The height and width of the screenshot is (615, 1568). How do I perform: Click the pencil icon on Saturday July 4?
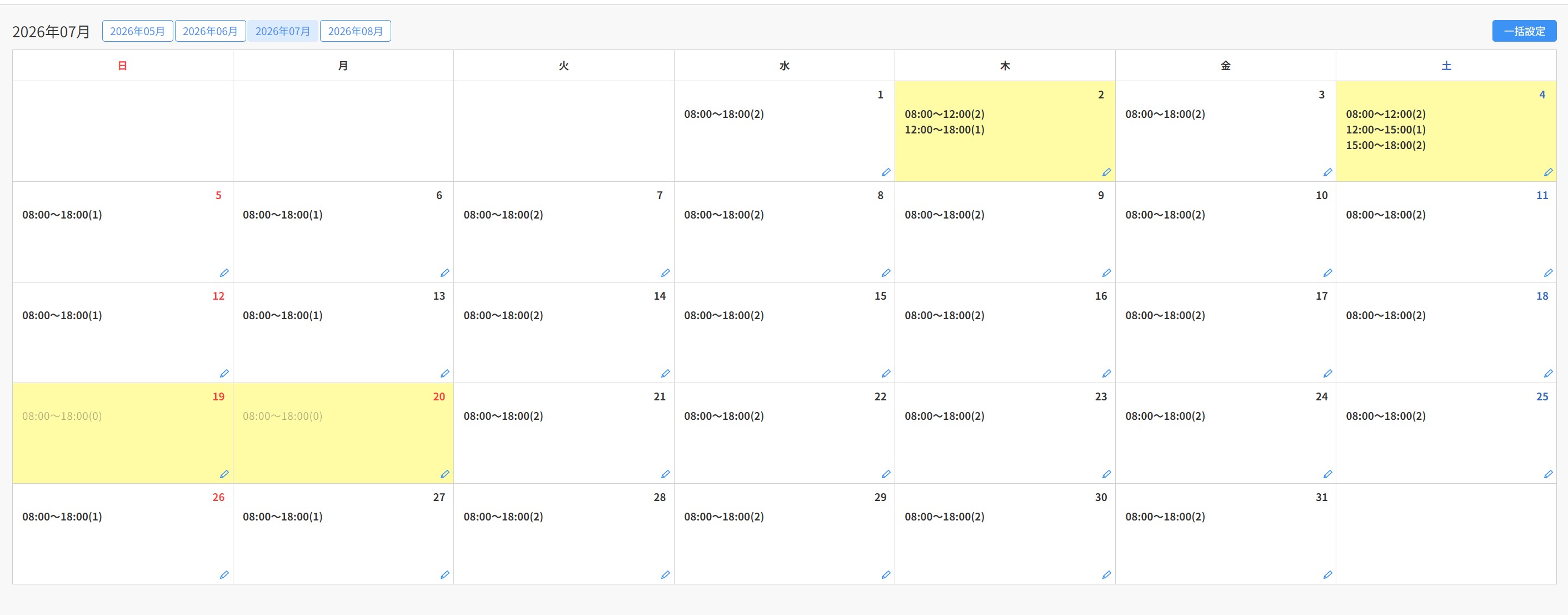(1548, 172)
